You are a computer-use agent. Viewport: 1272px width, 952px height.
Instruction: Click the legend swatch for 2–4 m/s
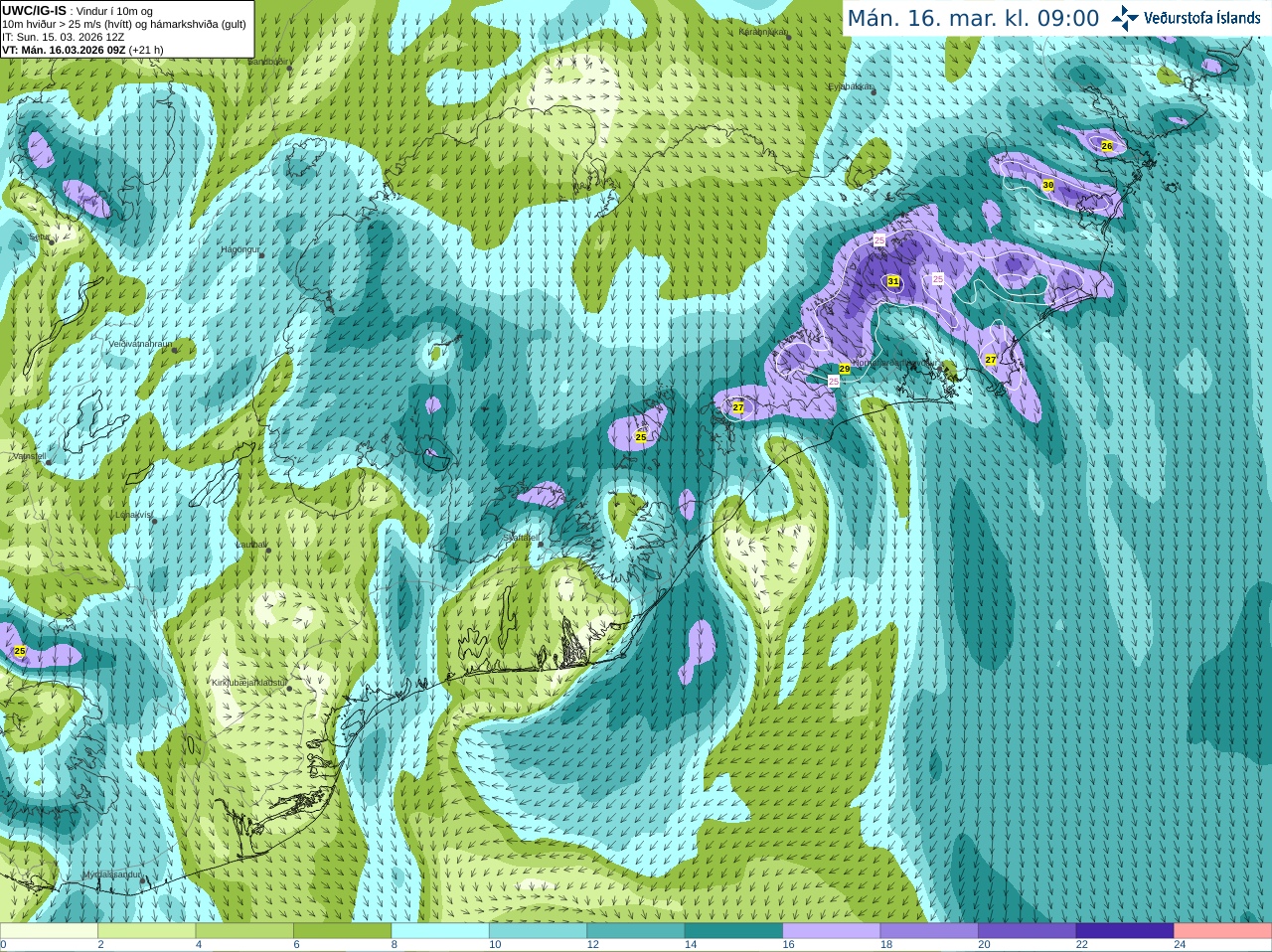click(146, 931)
